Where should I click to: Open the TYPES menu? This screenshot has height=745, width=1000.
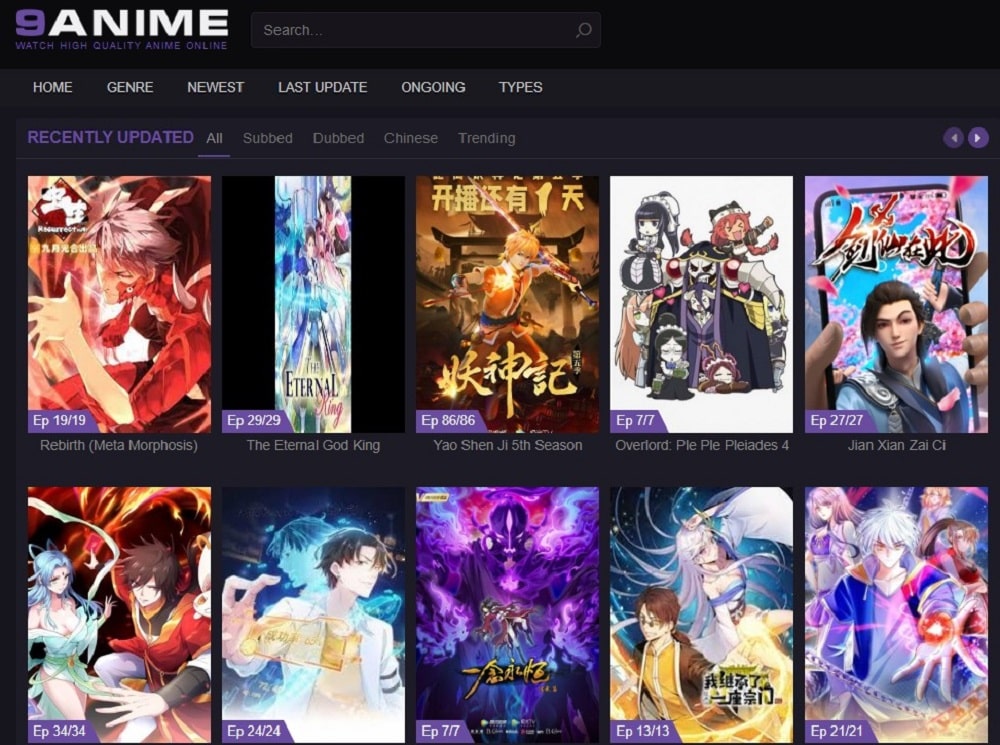pos(520,87)
